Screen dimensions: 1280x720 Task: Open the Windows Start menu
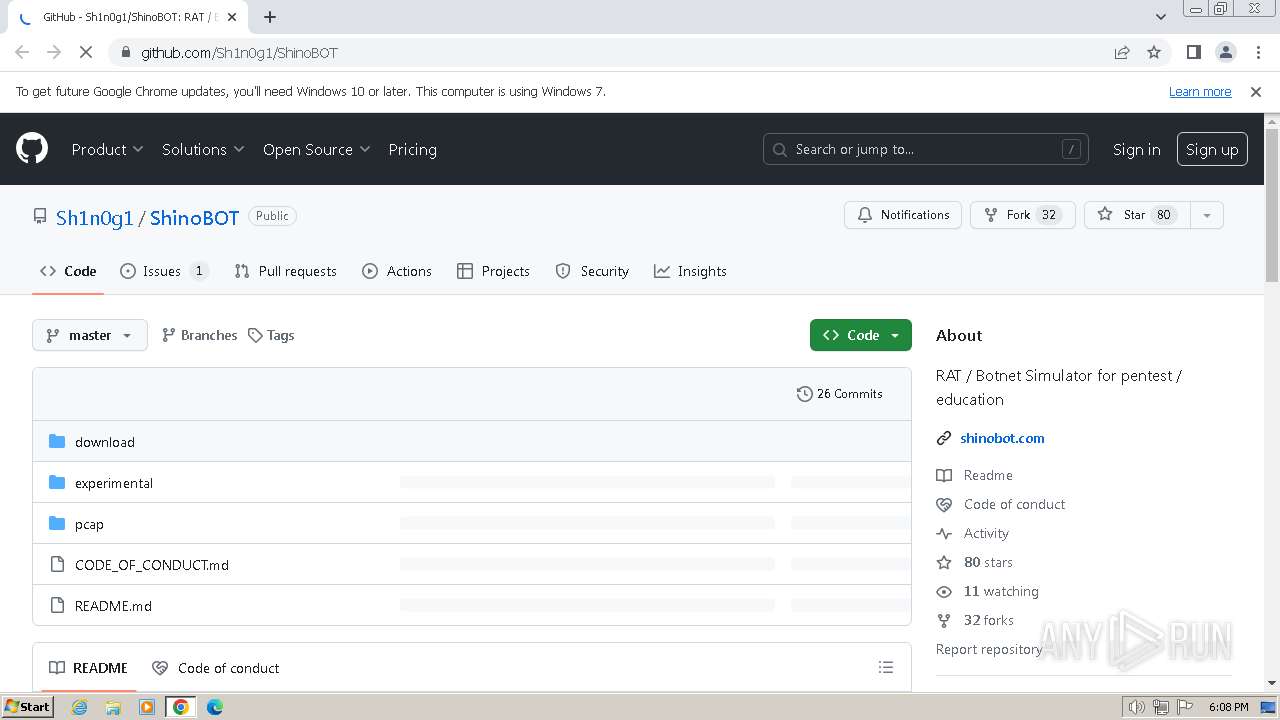27,706
